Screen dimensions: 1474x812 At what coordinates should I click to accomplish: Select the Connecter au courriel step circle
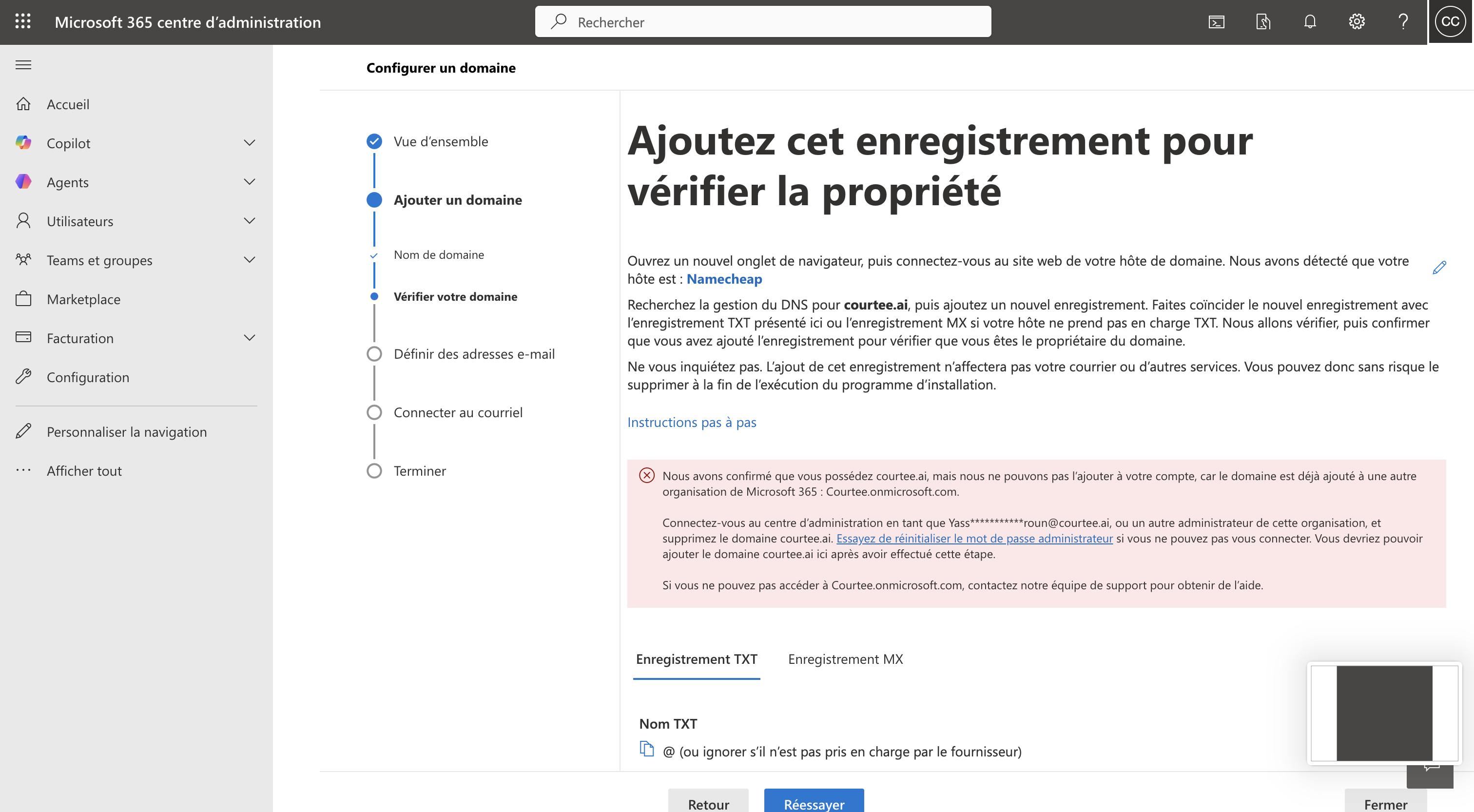[374, 412]
